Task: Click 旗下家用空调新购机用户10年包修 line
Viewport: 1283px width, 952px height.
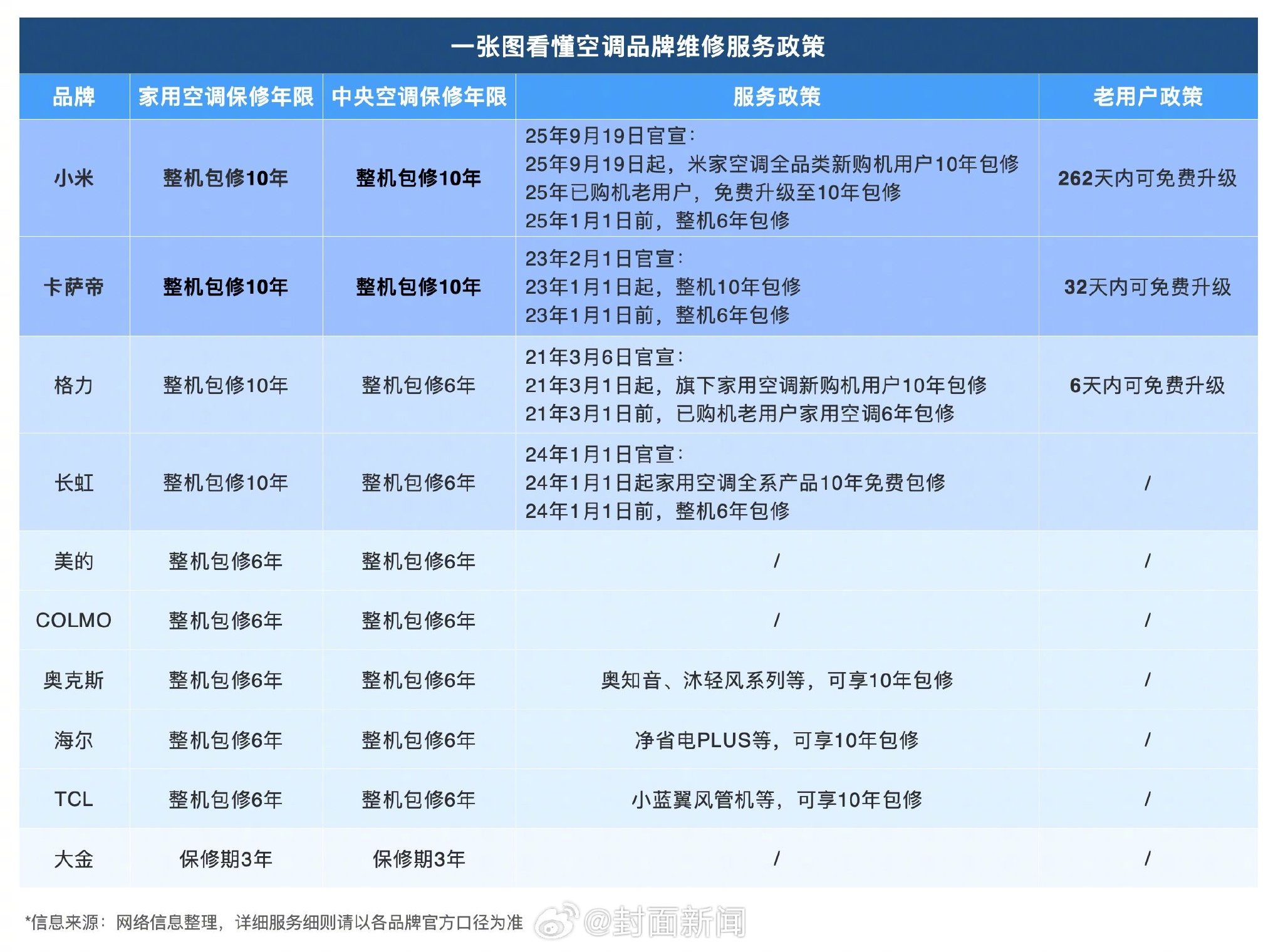Action: [x=756, y=385]
